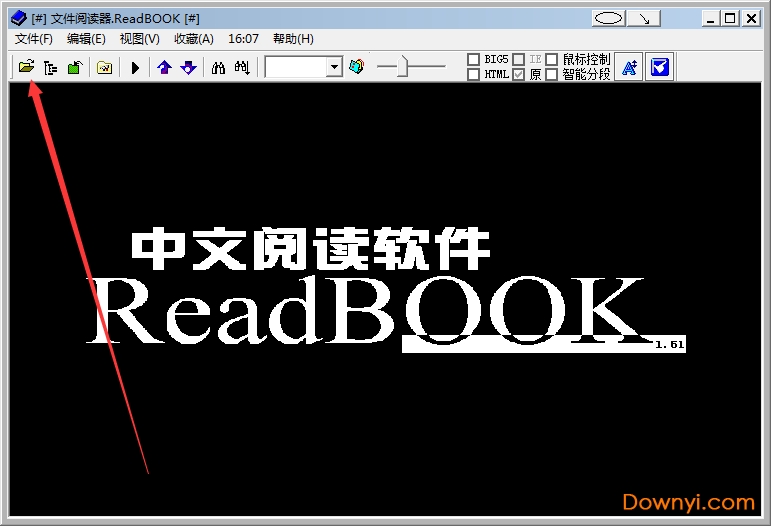The image size is (771, 526).
Task: Open the 收藏(A) menu
Action: 193,39
